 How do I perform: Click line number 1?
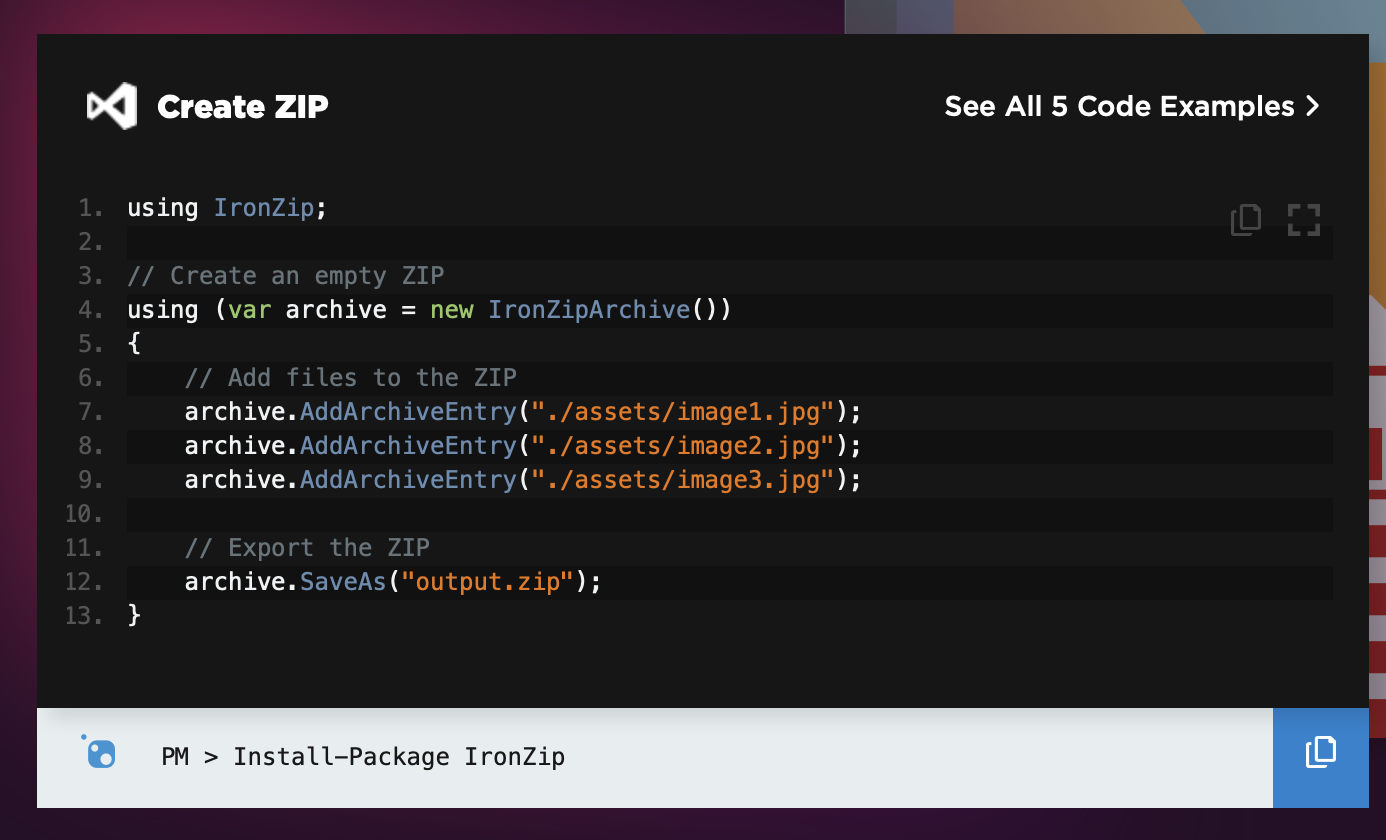point(91,208)
